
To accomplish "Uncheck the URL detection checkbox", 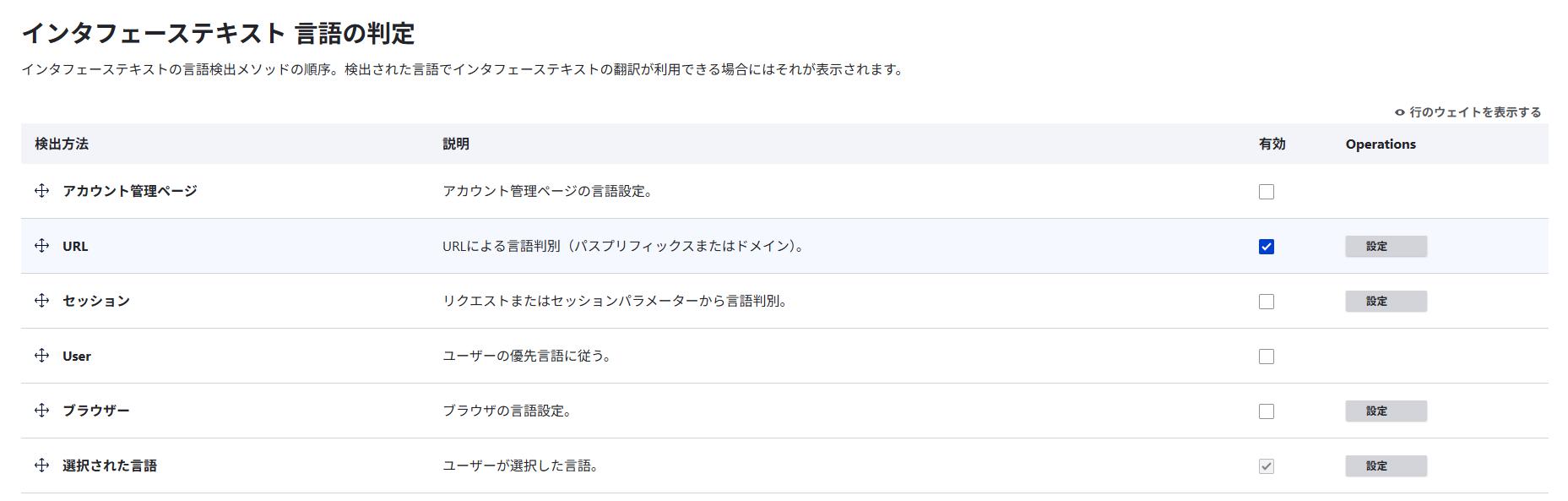I will click(x=1266, y=247).
